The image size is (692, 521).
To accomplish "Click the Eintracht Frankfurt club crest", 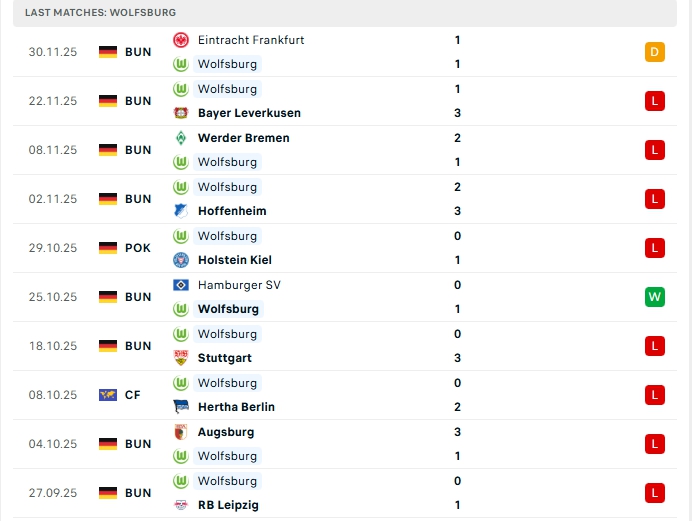I will coord(181,40).
